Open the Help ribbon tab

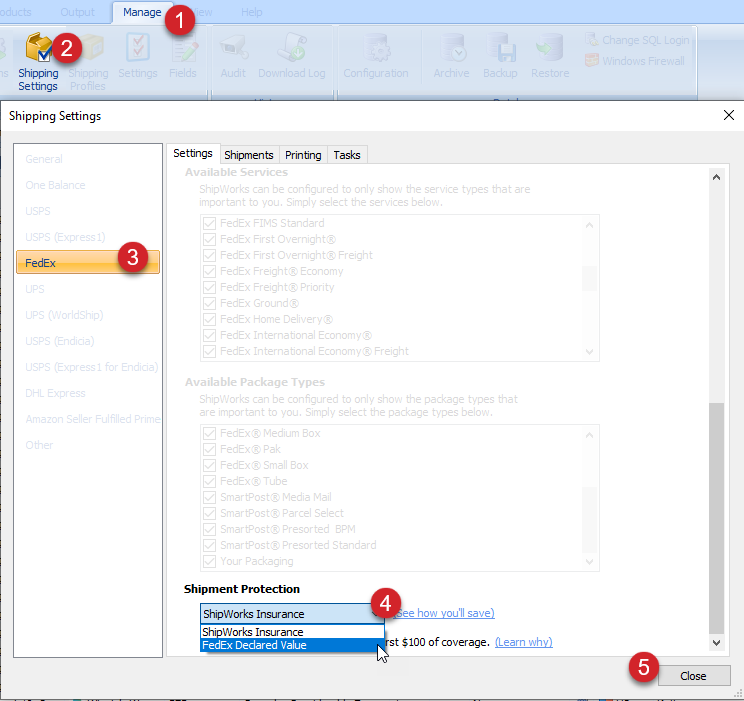(x=251, y=12)
